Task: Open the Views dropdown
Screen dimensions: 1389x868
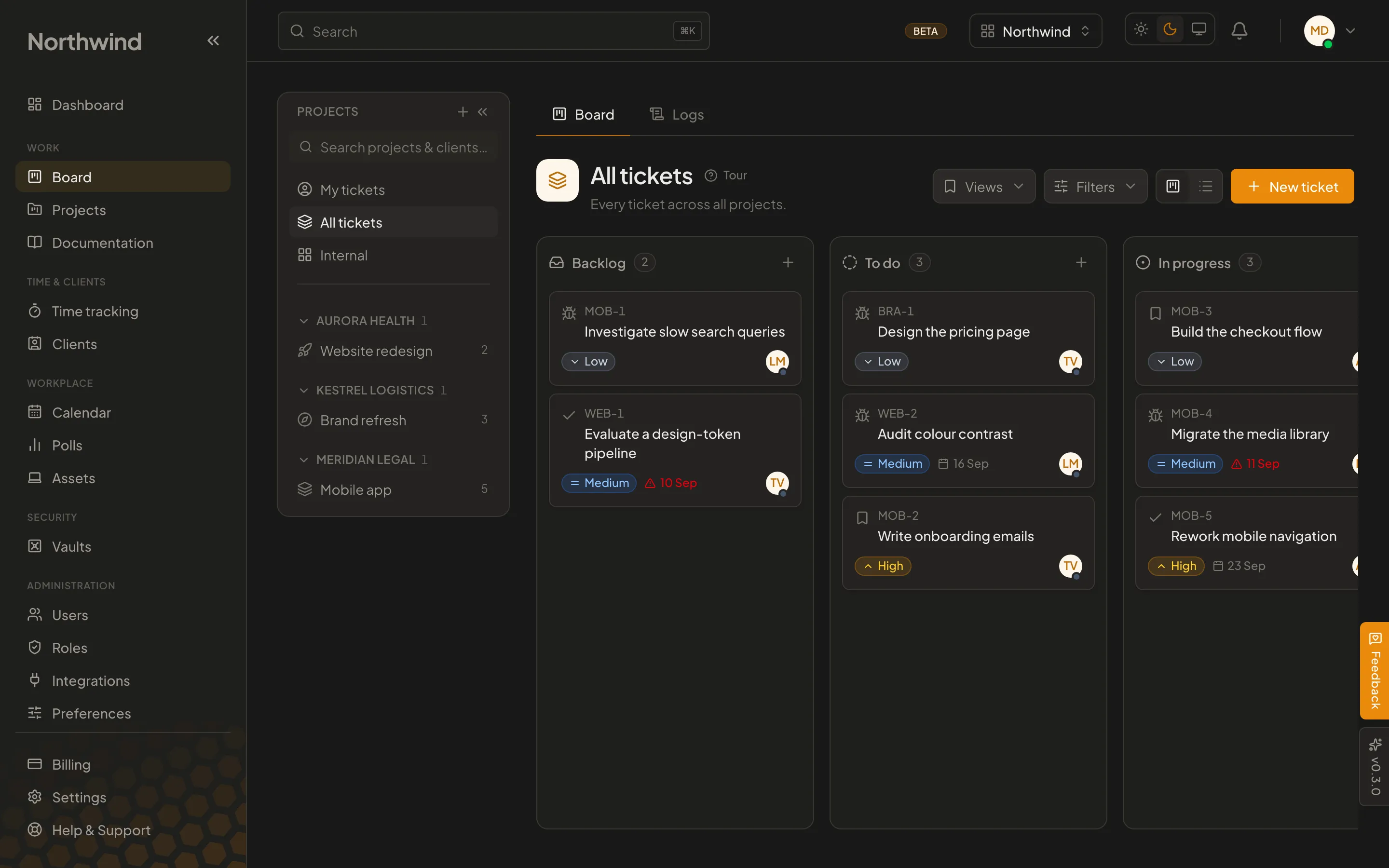Action: [984, 187]
